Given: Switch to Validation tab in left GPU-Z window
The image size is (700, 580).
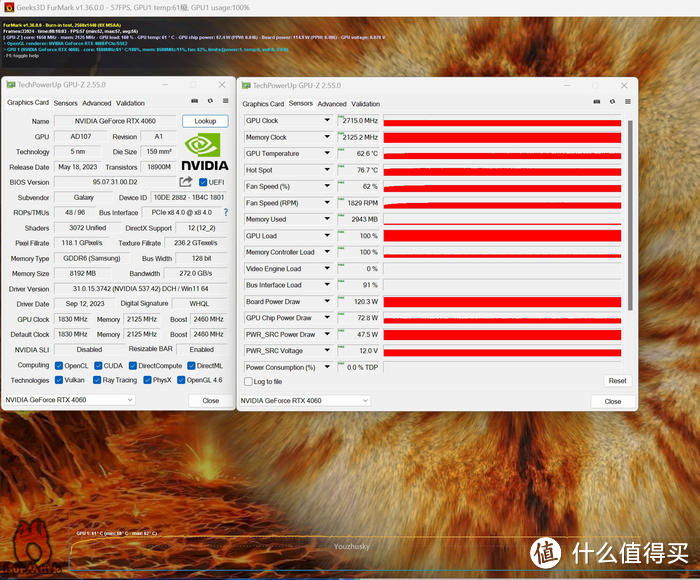Looking at the screenshot, I should 130,103.
